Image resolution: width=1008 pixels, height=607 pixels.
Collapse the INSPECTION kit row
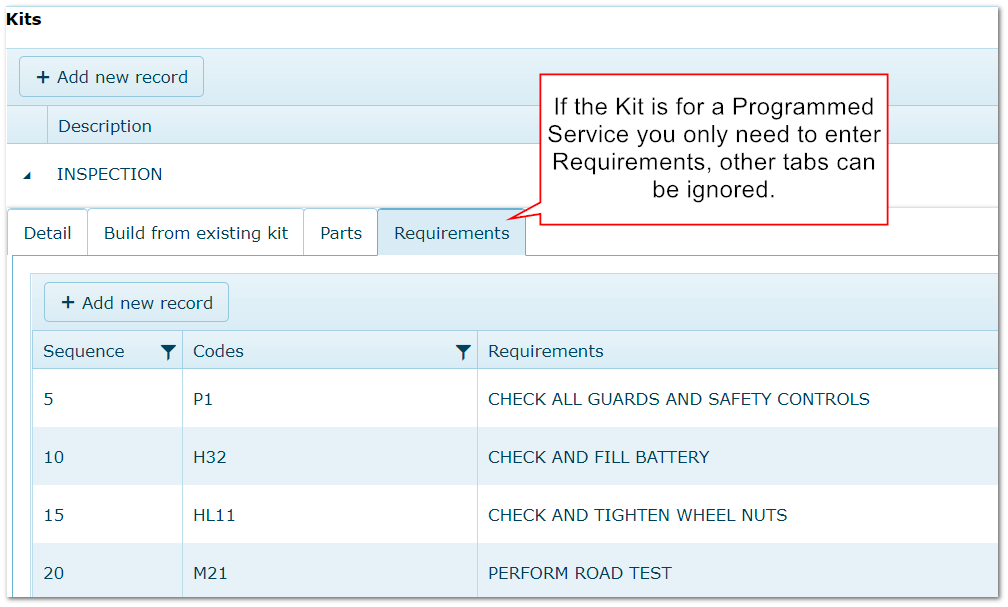pyautogui.click(x=27, y=176)
